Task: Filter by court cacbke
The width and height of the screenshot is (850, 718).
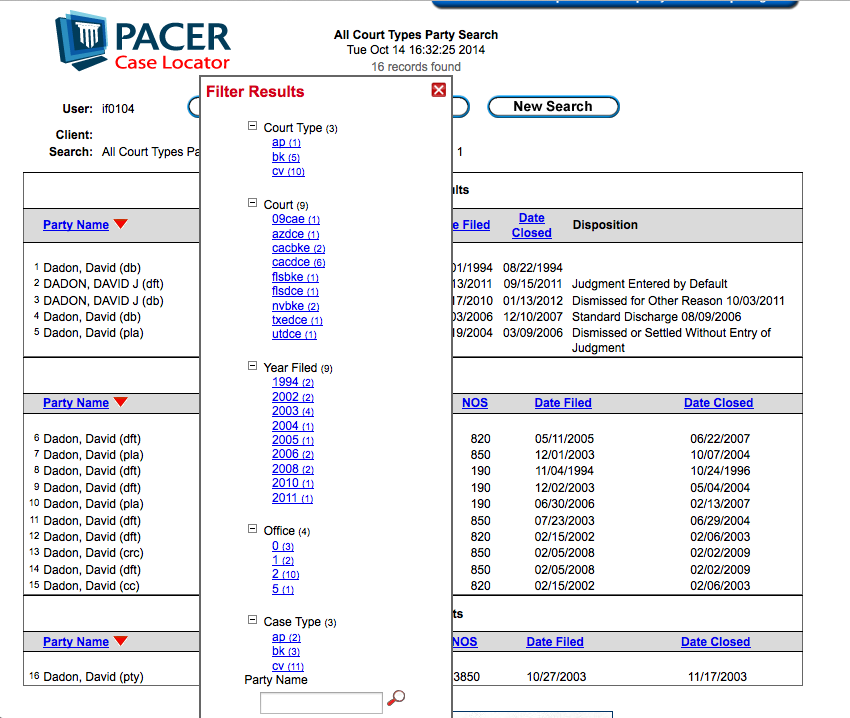Action: pos(299,248)
